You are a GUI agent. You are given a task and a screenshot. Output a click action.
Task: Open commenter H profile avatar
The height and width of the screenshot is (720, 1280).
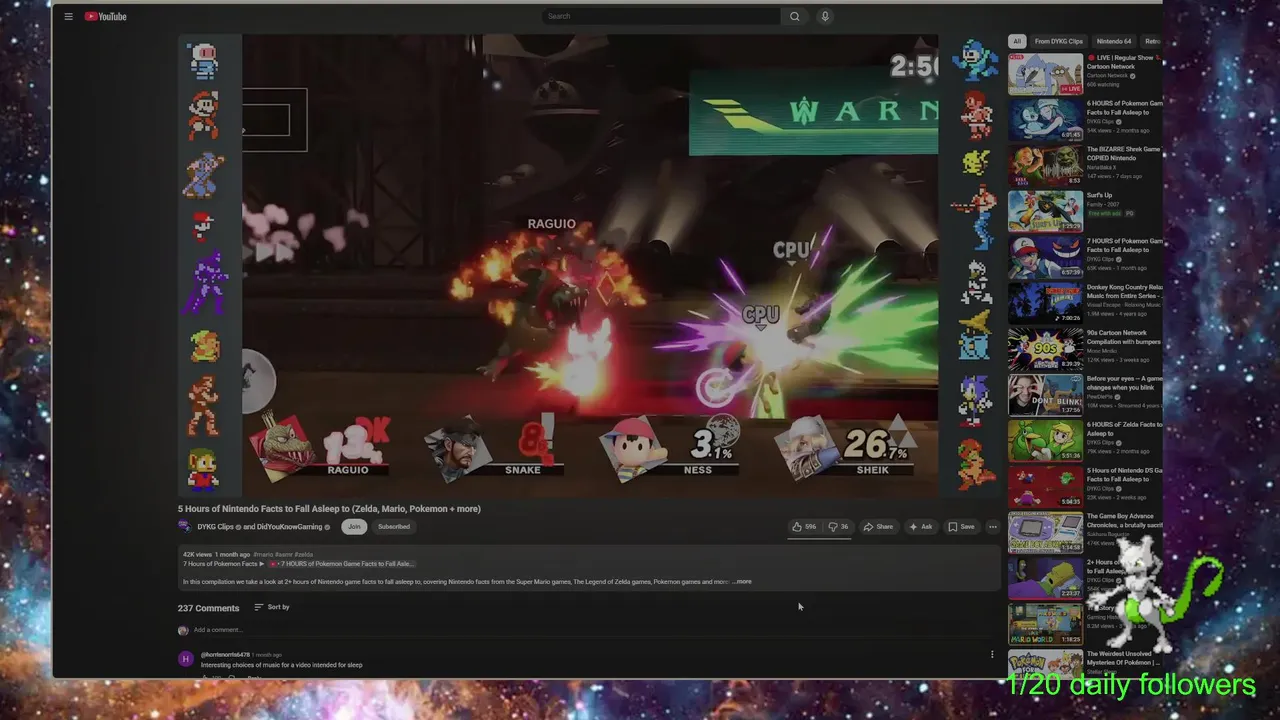click(x=185, y=659)
